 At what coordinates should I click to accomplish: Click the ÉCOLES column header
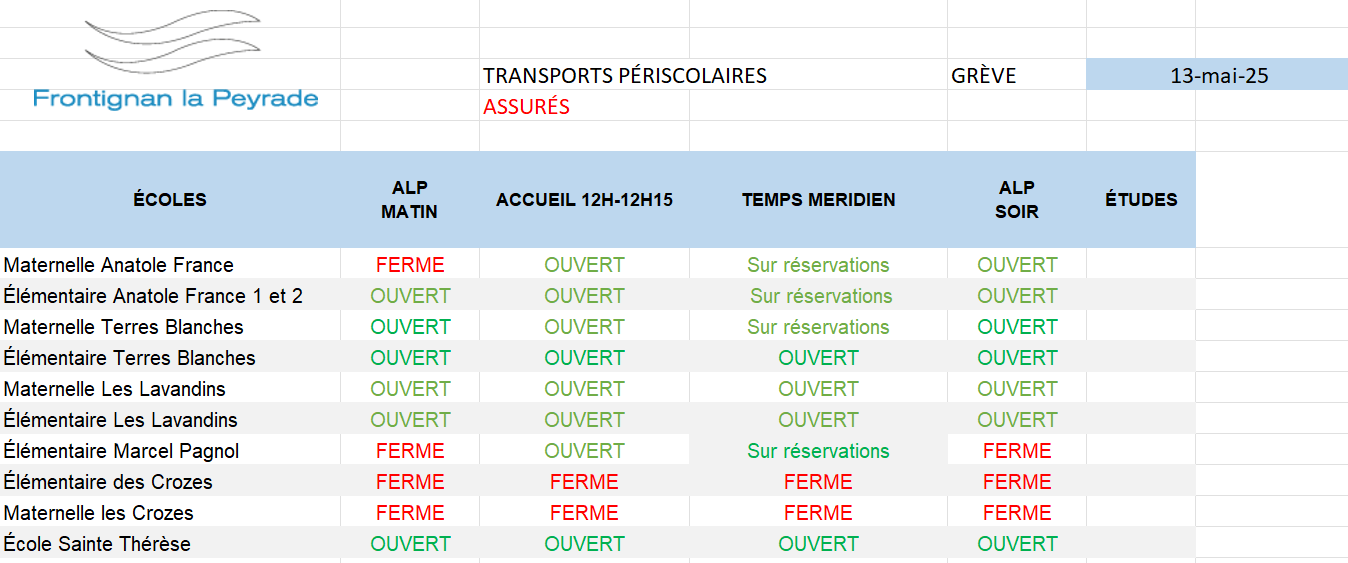[x=170, y=200]
